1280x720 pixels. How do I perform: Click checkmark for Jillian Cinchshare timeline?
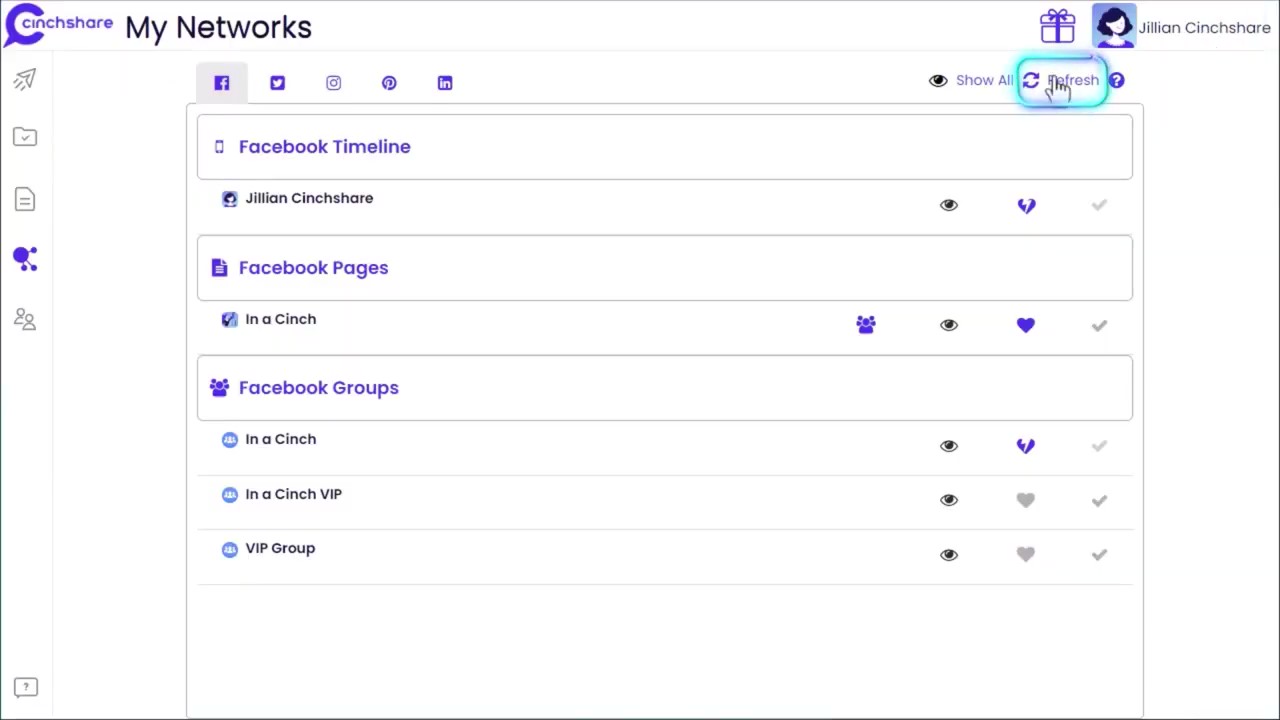[x=1099, y=205]
